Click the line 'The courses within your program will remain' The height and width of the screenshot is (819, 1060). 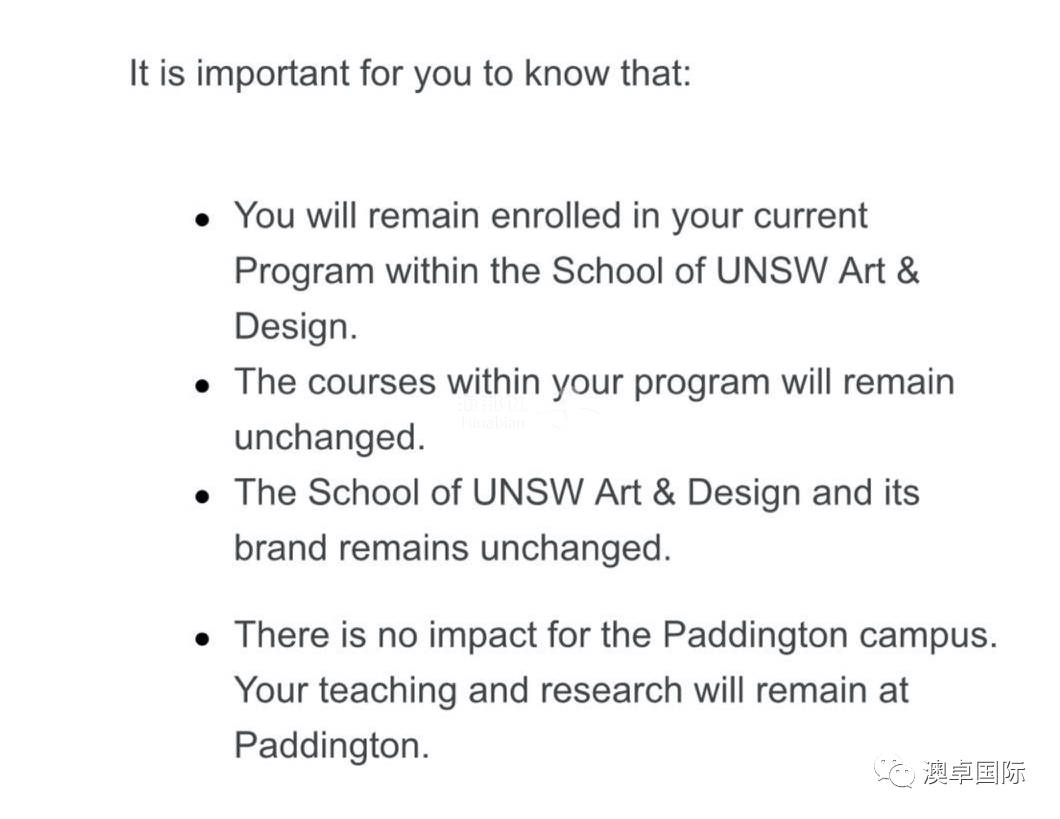(594, 383)
